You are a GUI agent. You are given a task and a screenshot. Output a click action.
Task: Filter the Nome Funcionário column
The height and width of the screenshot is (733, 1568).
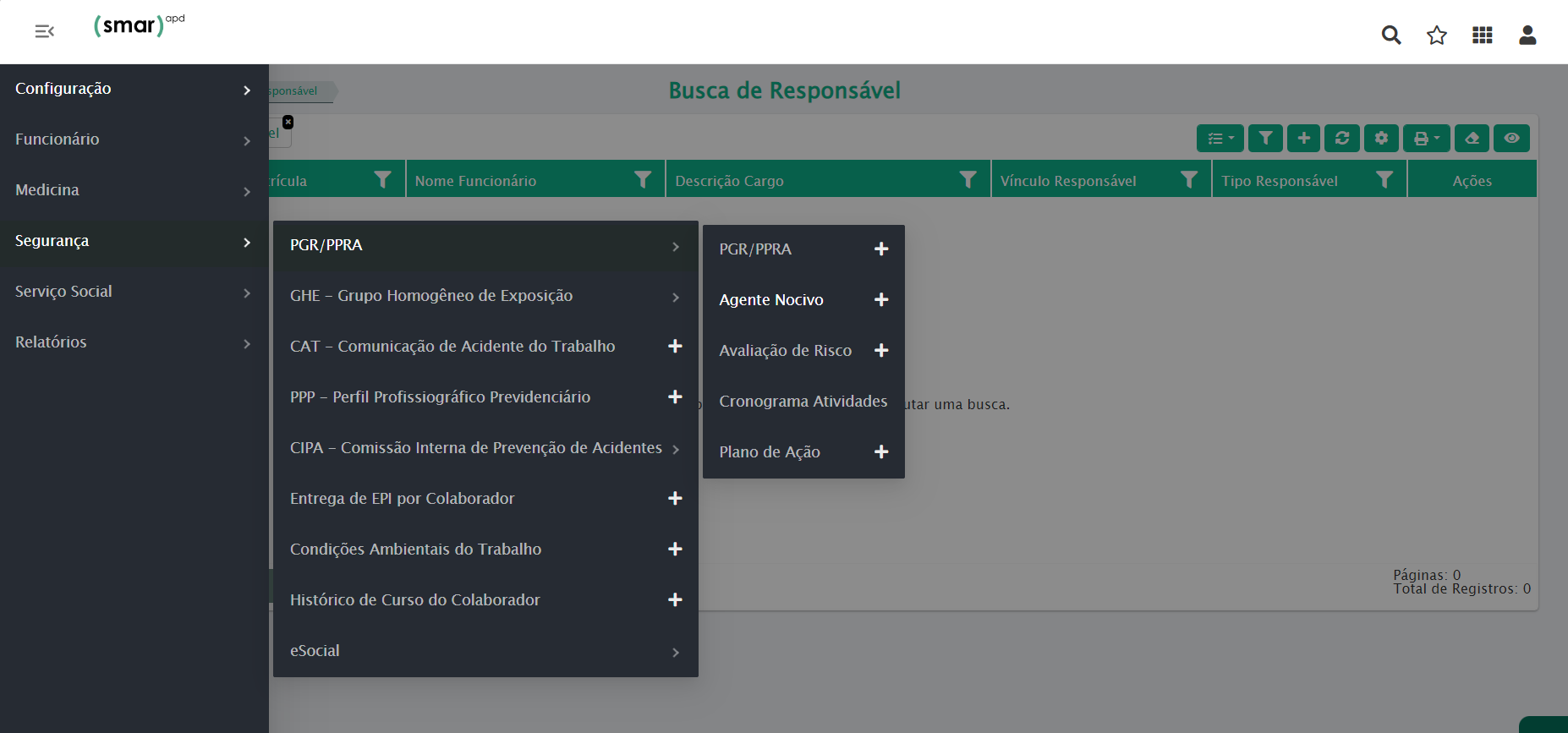tap(643, 180)
